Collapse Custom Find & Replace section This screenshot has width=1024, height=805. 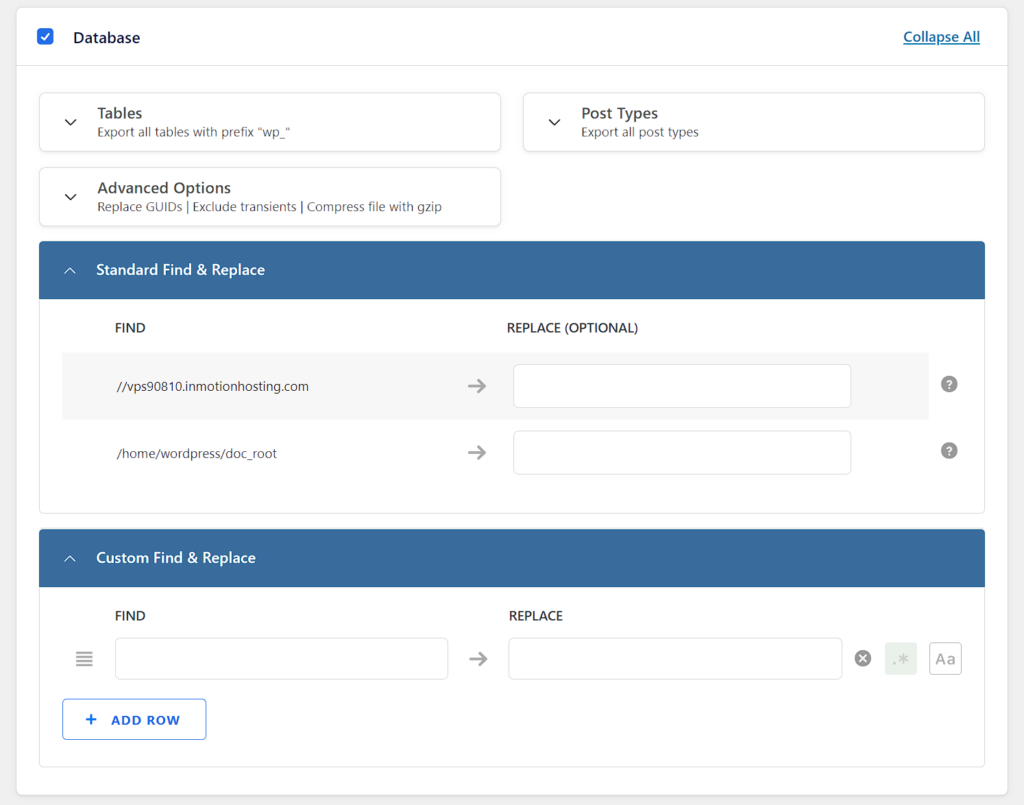[x=70, y=558]
